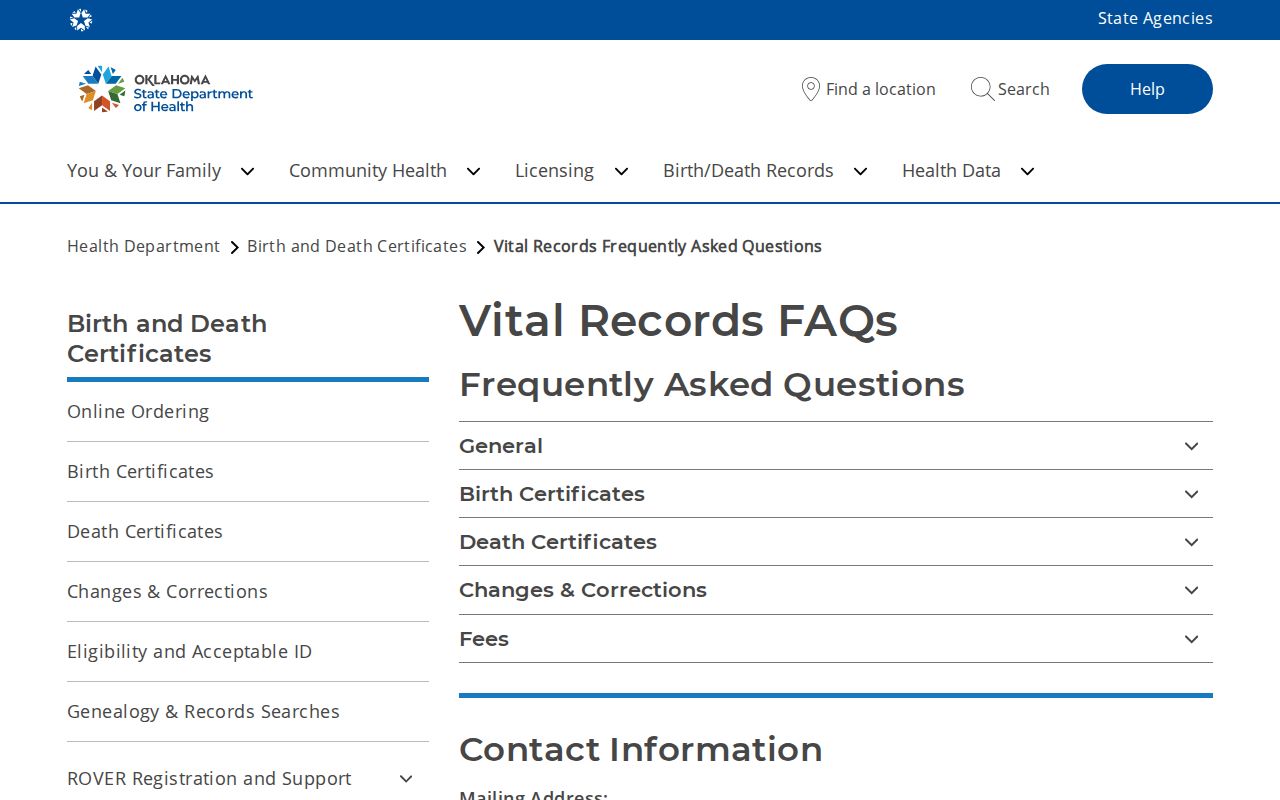This screenshot has width=1280, height=800.
Task: Open Birth Certificates sidebar link
Action: coord(140,471)
